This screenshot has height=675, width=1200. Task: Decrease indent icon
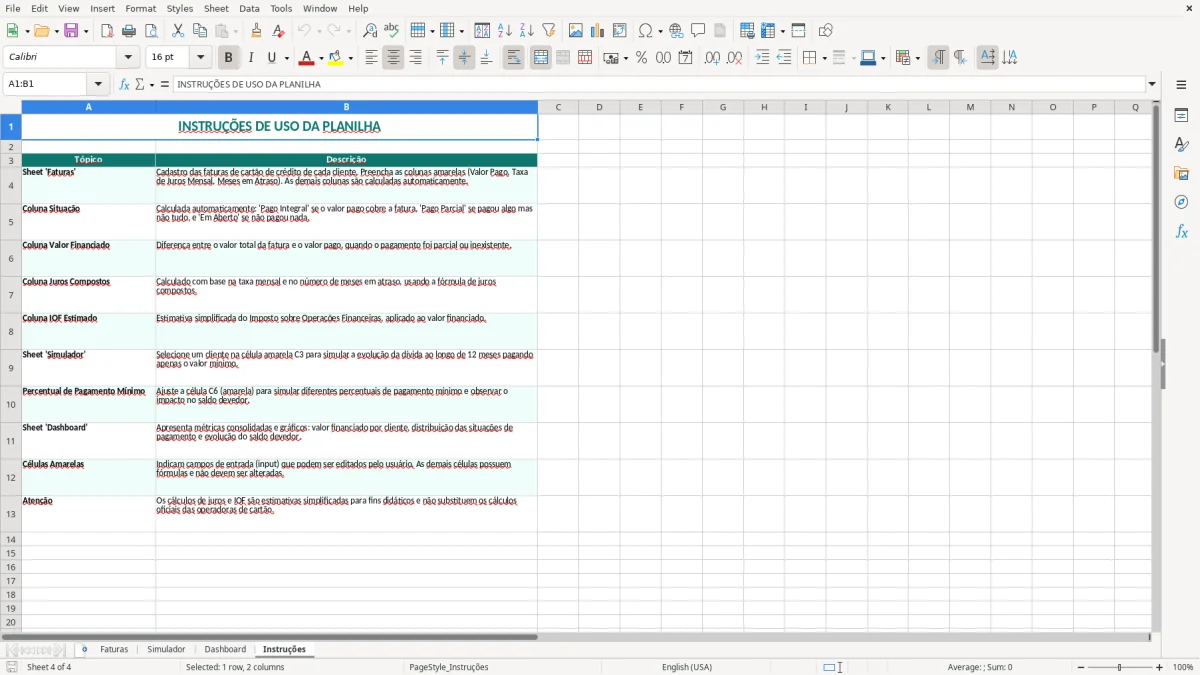(x=784, y=58)
